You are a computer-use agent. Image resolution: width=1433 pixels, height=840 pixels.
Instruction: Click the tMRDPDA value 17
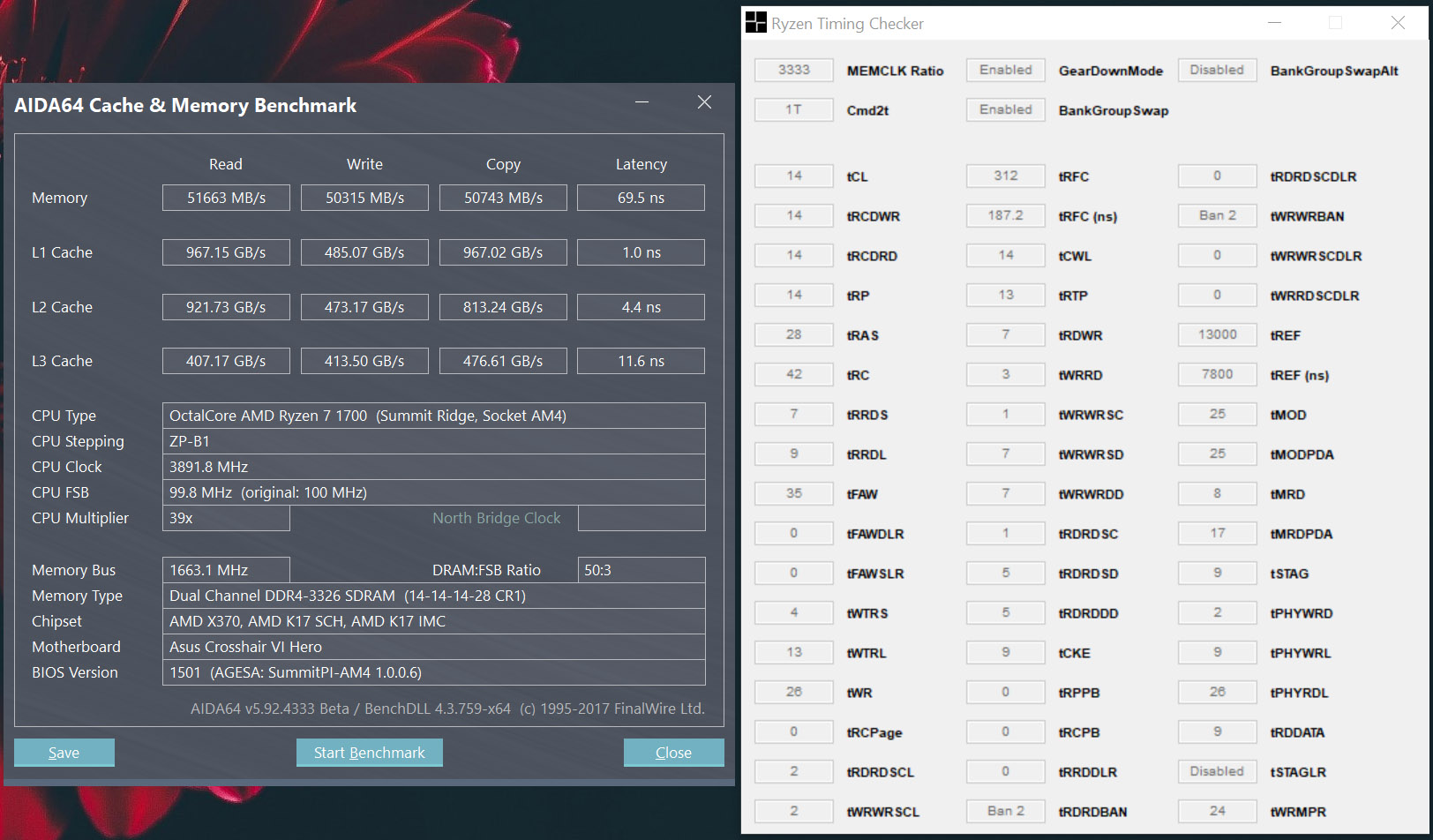click(x=1217, y=533)
